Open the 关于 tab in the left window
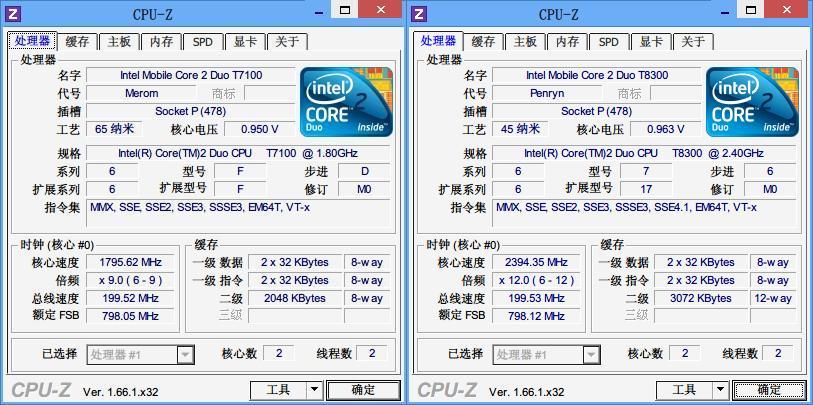The width and height of the screenshot is (813, 405). pyautogui.click(x=287, y=42)
